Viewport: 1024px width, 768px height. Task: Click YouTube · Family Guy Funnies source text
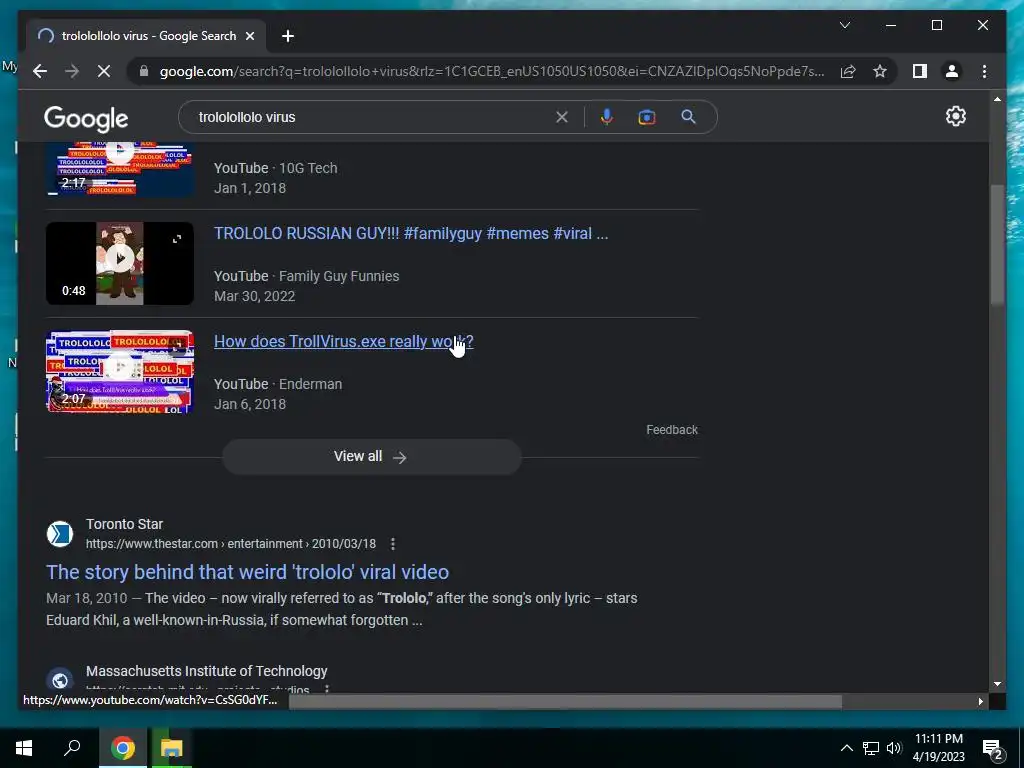click(x=306, y=276)
